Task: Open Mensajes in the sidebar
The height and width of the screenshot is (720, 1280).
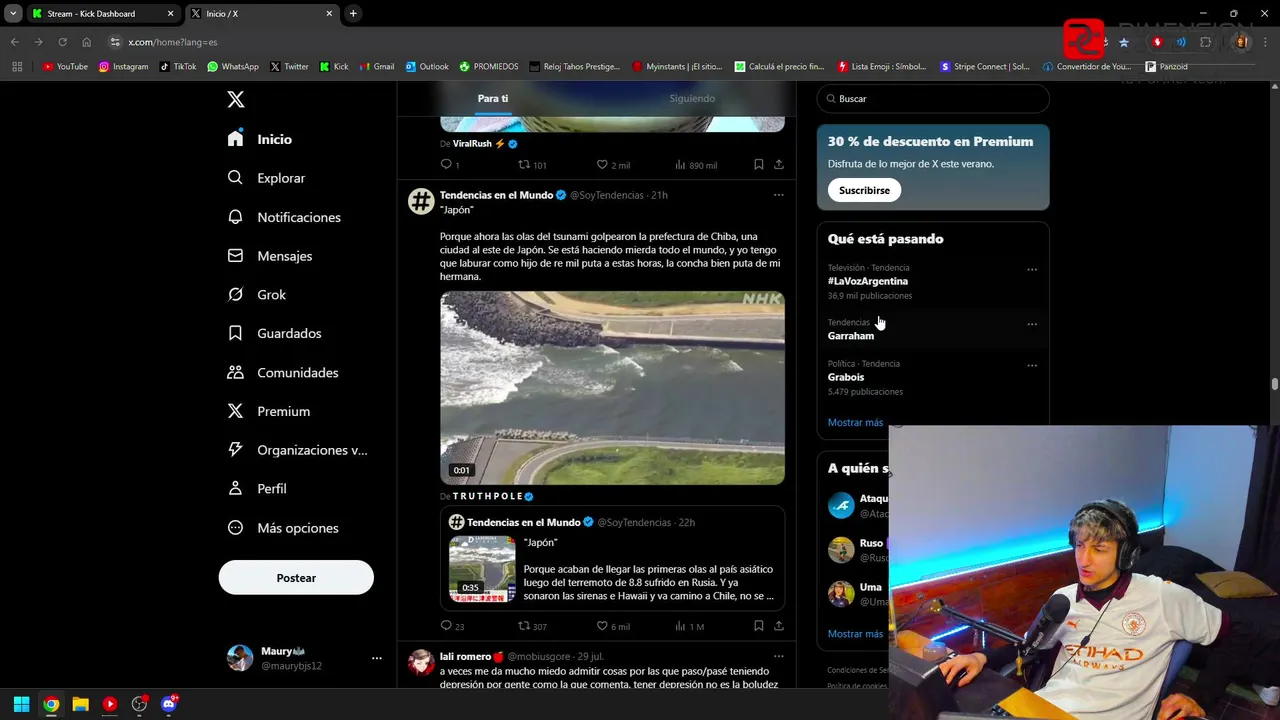Action: pyautogui.click(x=270, y=256)
